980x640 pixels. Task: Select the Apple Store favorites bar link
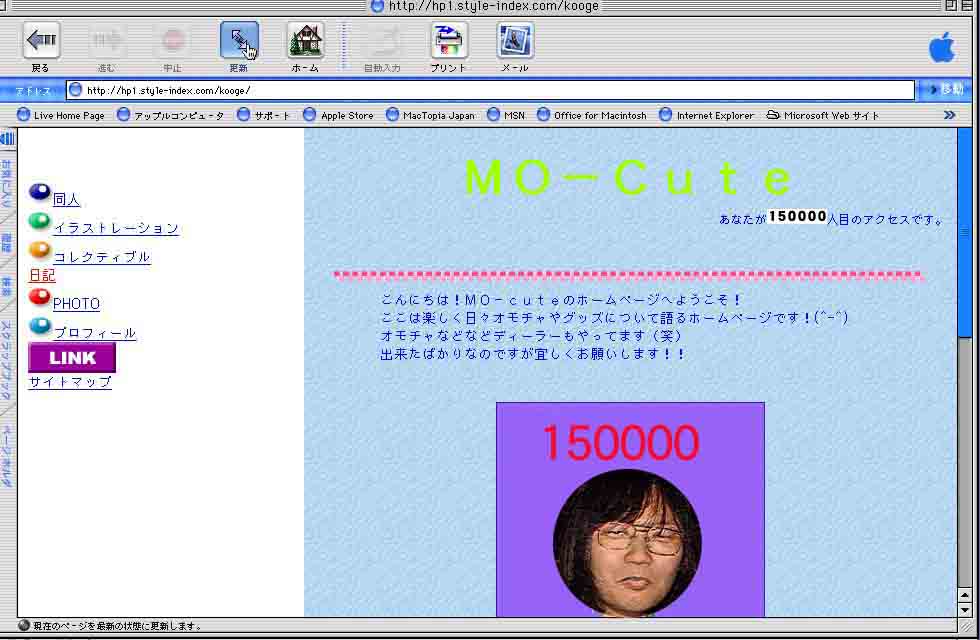(346, 116)
